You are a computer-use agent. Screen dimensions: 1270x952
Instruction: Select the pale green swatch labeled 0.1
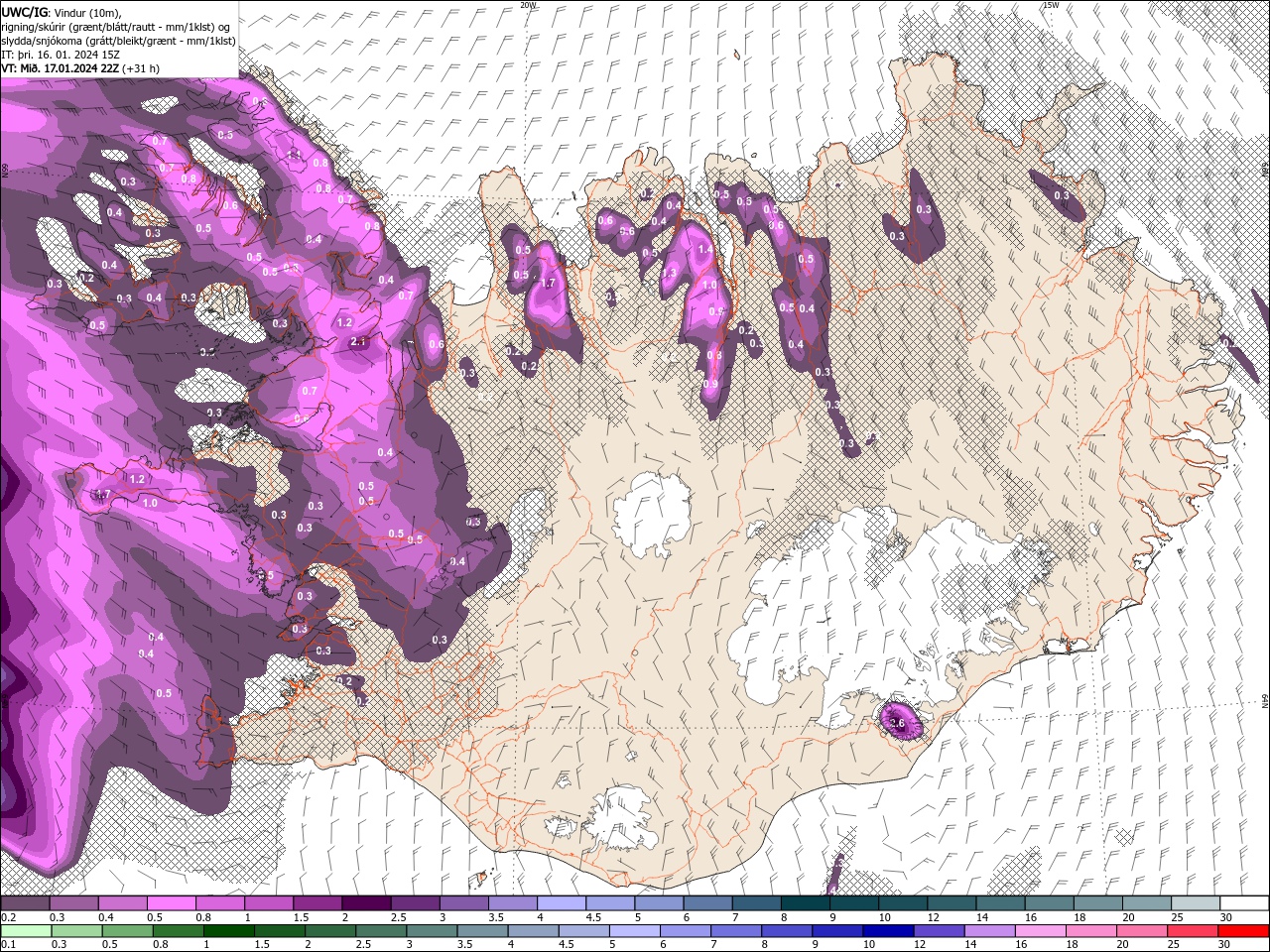tap(24, 931)
